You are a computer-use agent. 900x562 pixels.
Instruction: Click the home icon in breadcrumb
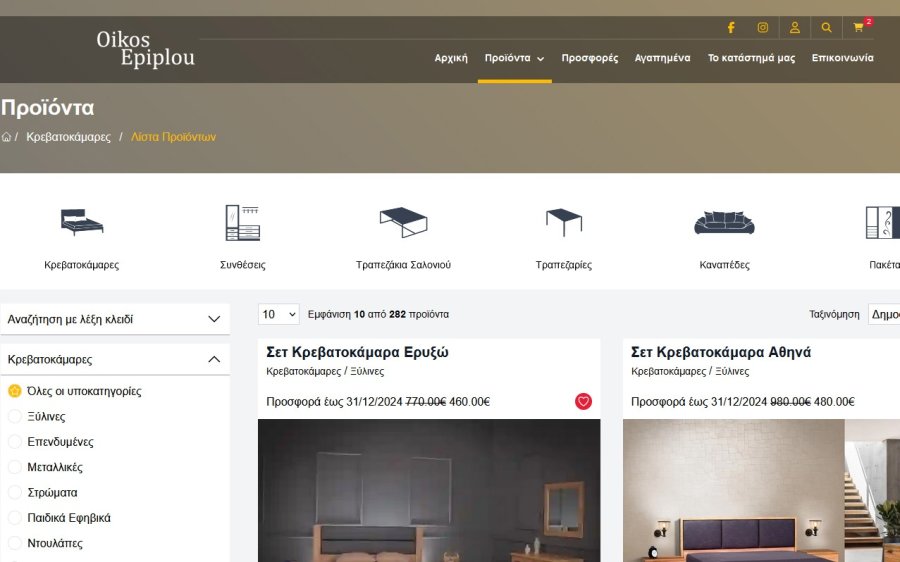click(x=6, y=137)
